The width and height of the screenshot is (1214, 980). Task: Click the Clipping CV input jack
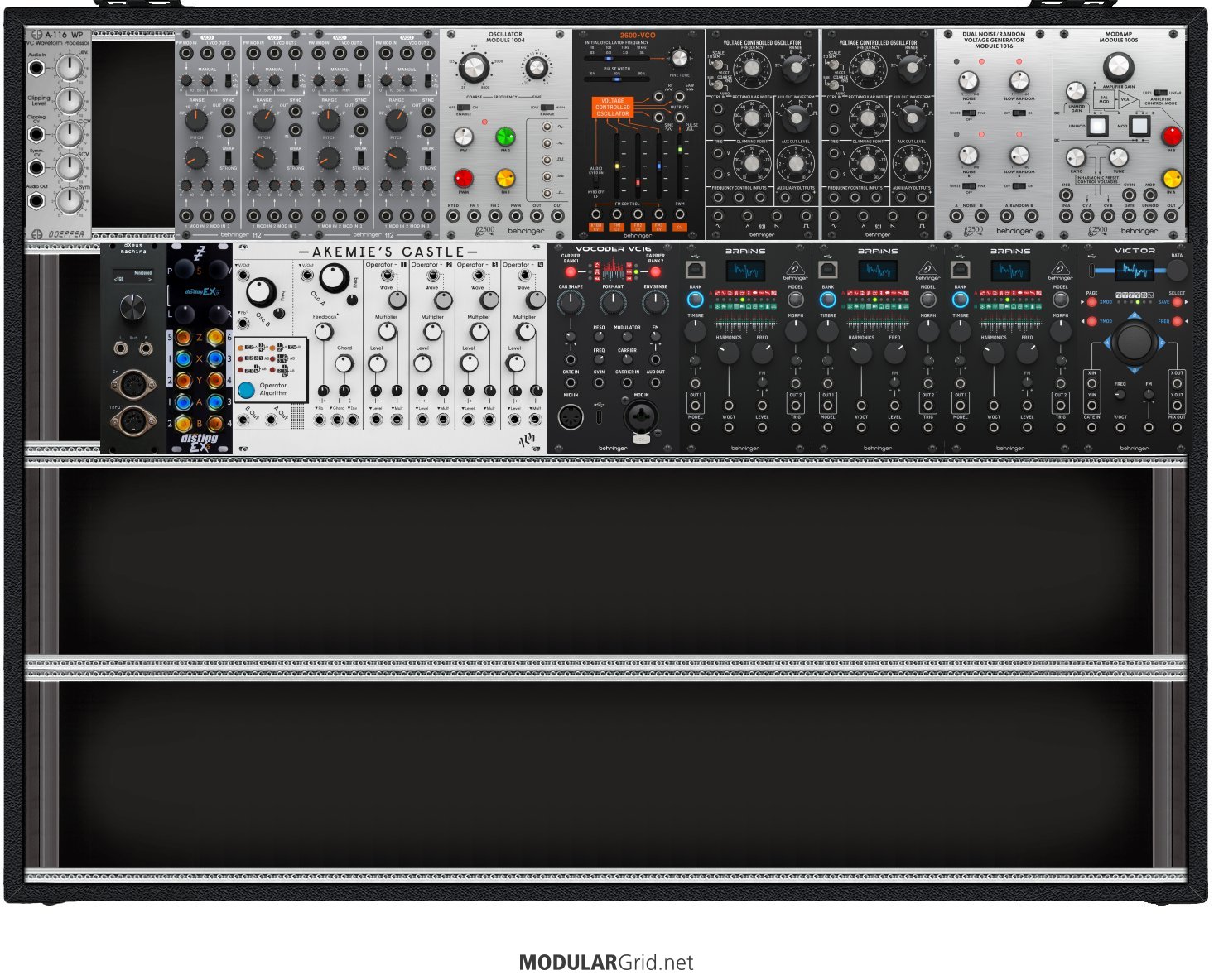click(36, 132)
